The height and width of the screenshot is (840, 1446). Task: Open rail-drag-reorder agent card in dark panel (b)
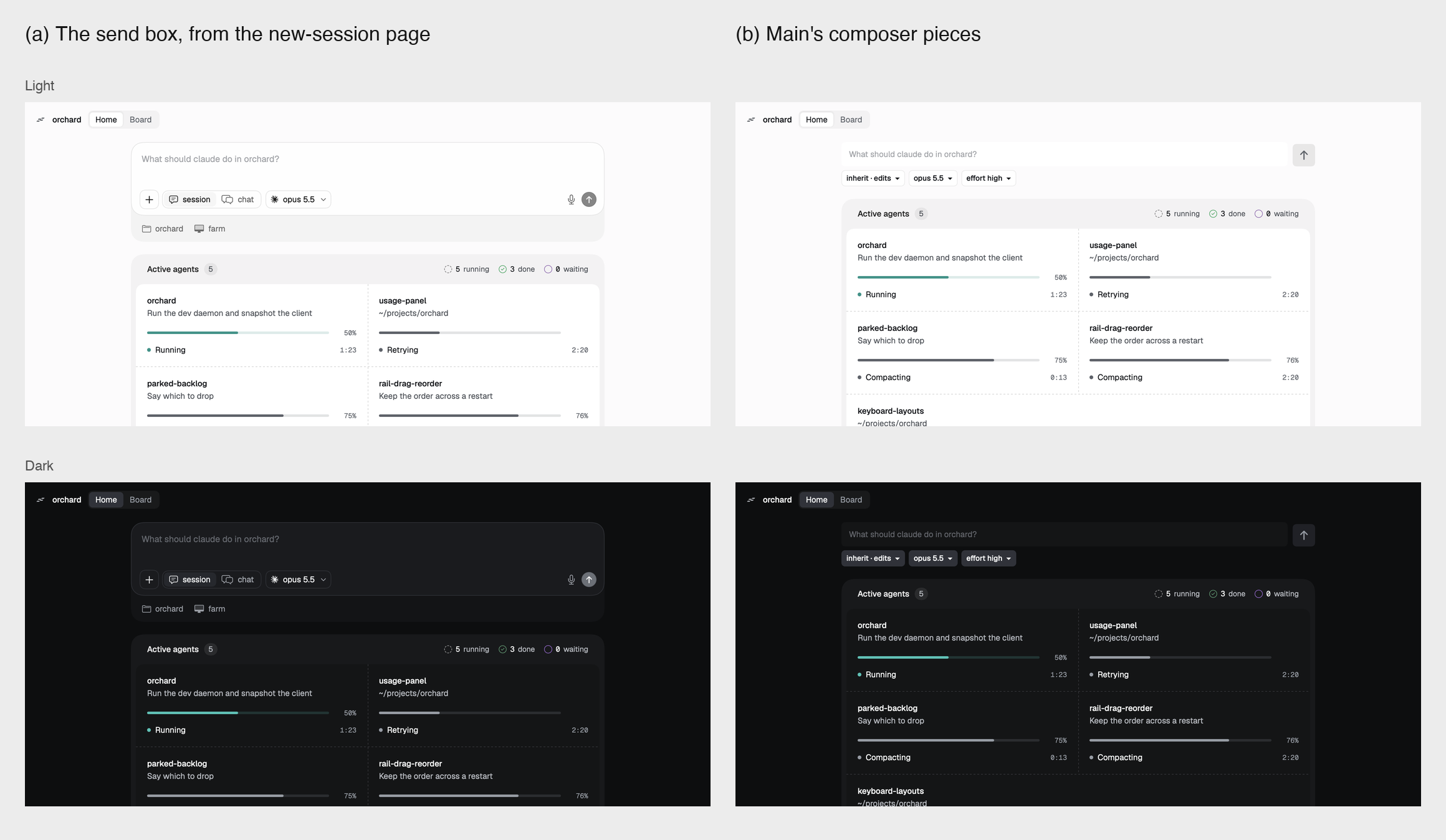click(1194, 733)
